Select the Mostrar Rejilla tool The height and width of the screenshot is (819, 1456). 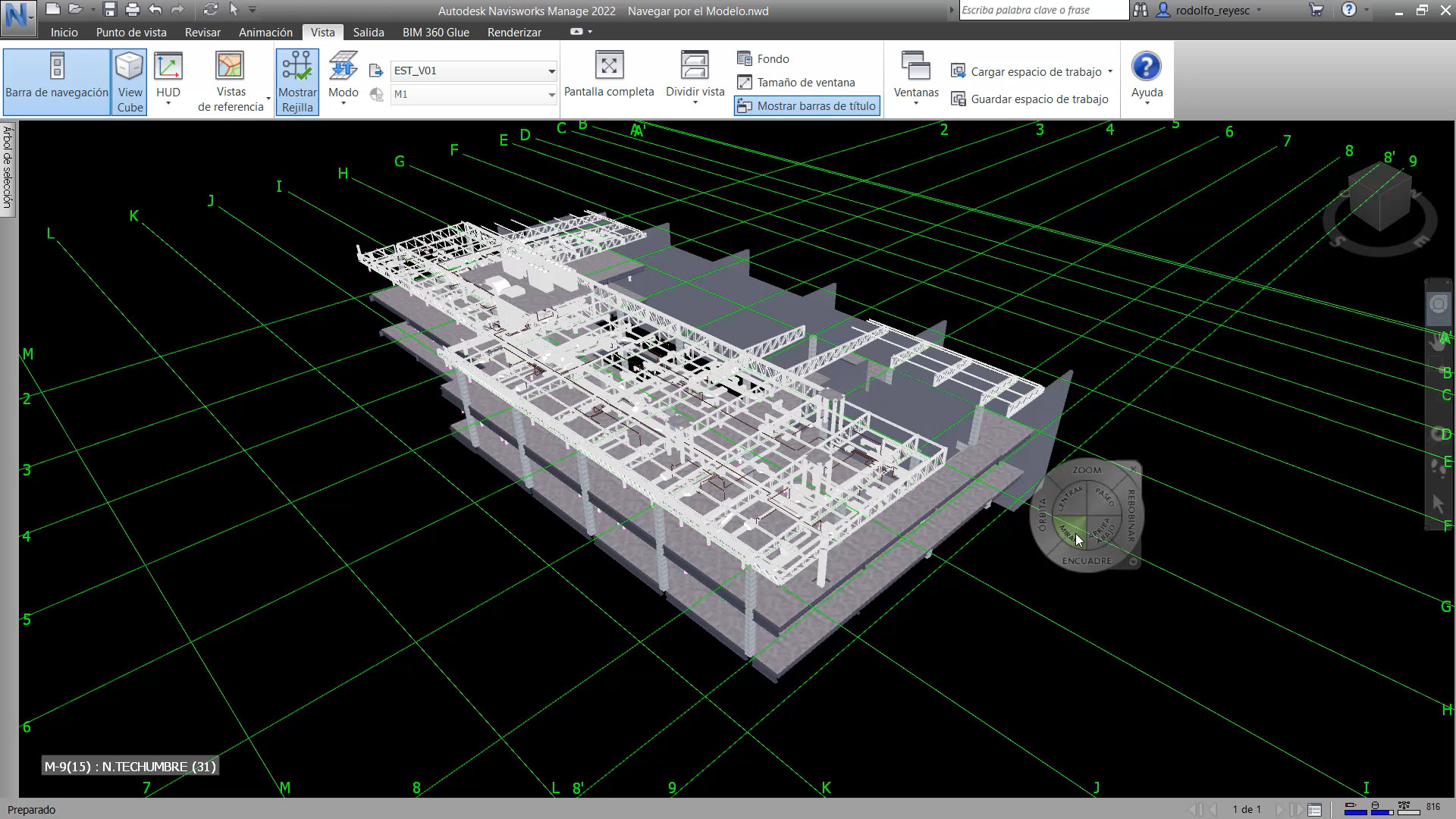(x=297, y=80)
